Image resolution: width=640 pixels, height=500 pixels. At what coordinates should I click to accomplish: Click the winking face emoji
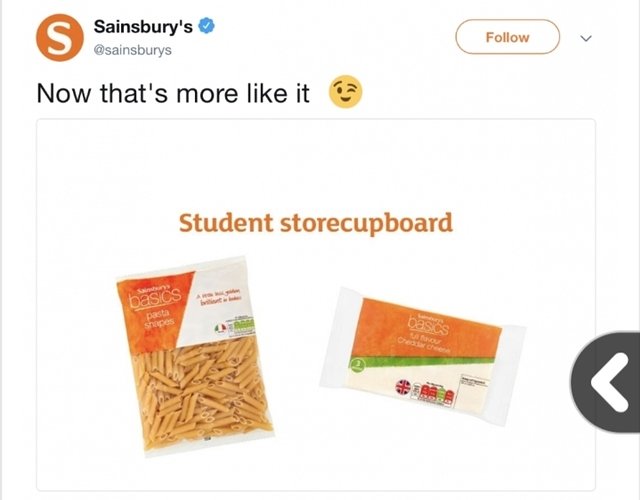pos(344,93)
